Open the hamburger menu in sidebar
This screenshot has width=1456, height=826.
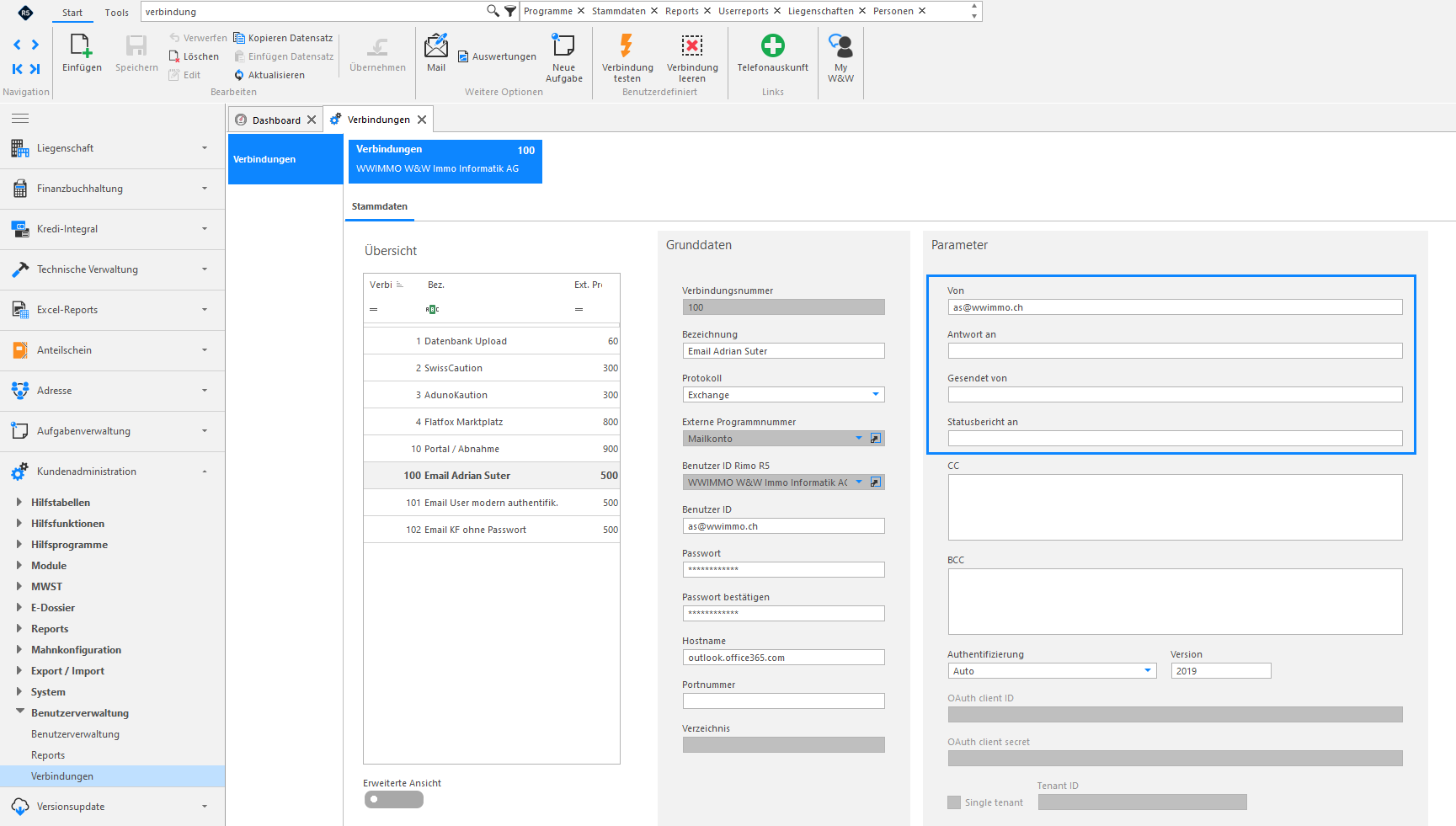(20, 118)
